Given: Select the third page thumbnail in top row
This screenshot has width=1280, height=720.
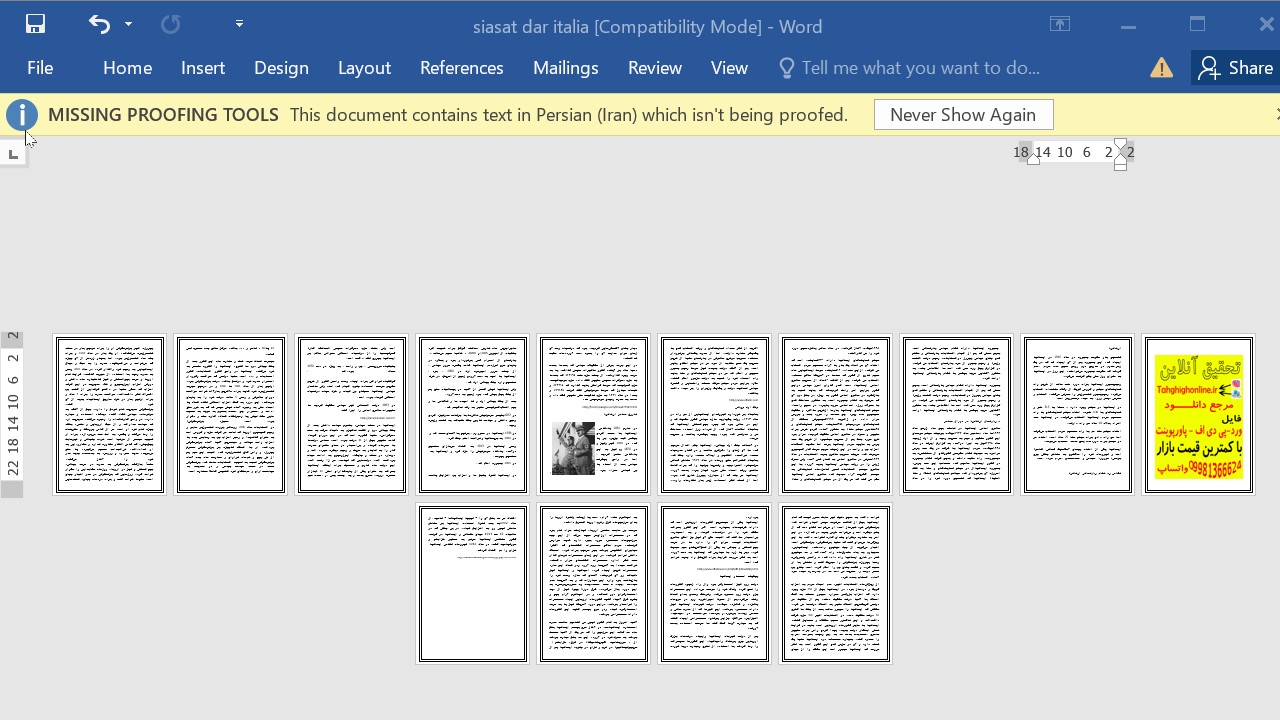Looking at the screenshot, I should [352, 415].
